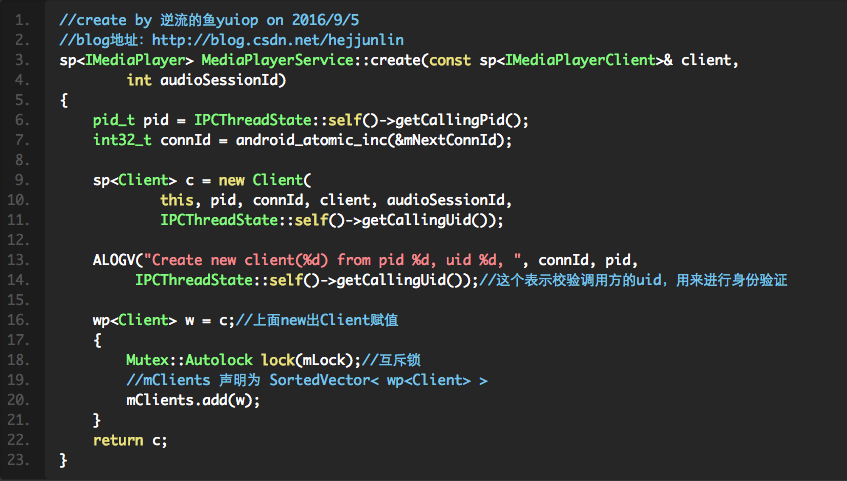The height and width of the screenshot is (481, 847).
Task: Click the "Create new client" string literal
Action: (255, 260)
